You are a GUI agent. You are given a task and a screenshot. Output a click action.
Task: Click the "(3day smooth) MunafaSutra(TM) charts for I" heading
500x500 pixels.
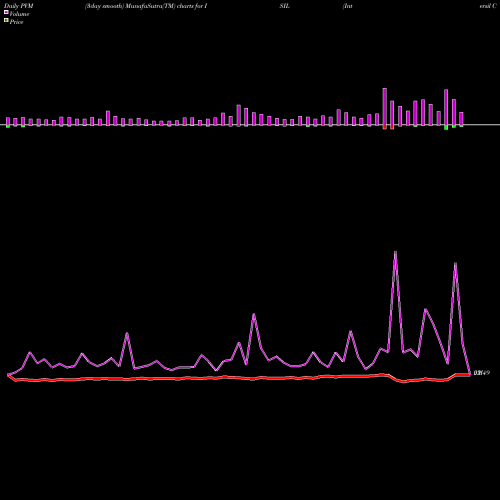[146, 6]
